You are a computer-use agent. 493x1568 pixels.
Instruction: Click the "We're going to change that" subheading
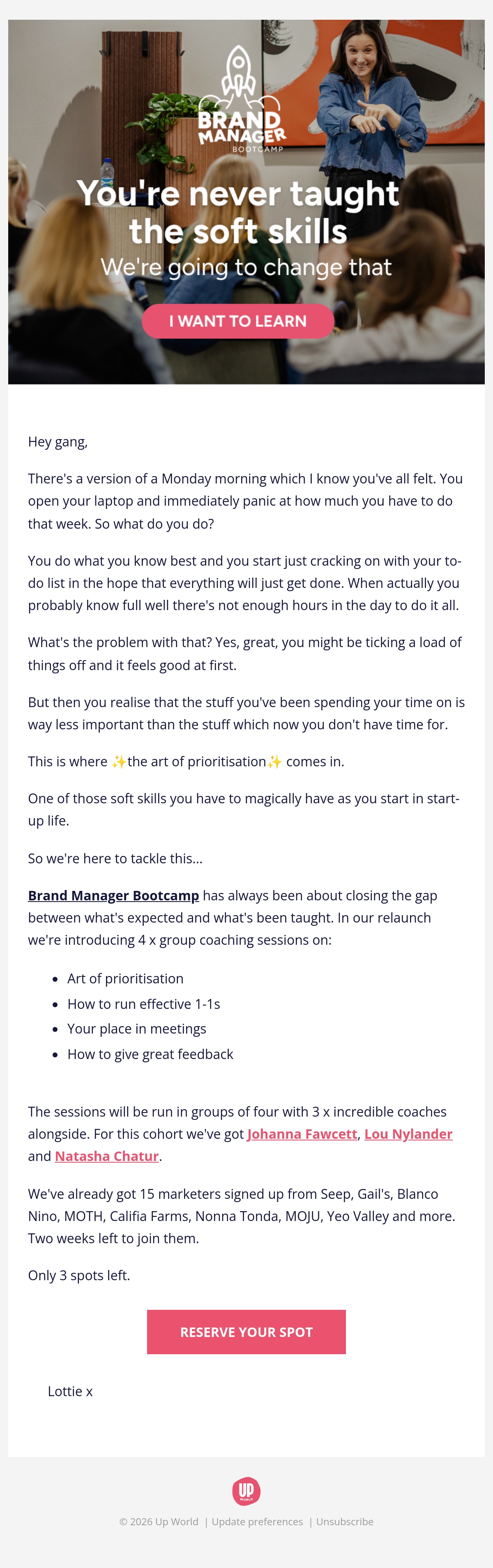[x=246, y=267]
